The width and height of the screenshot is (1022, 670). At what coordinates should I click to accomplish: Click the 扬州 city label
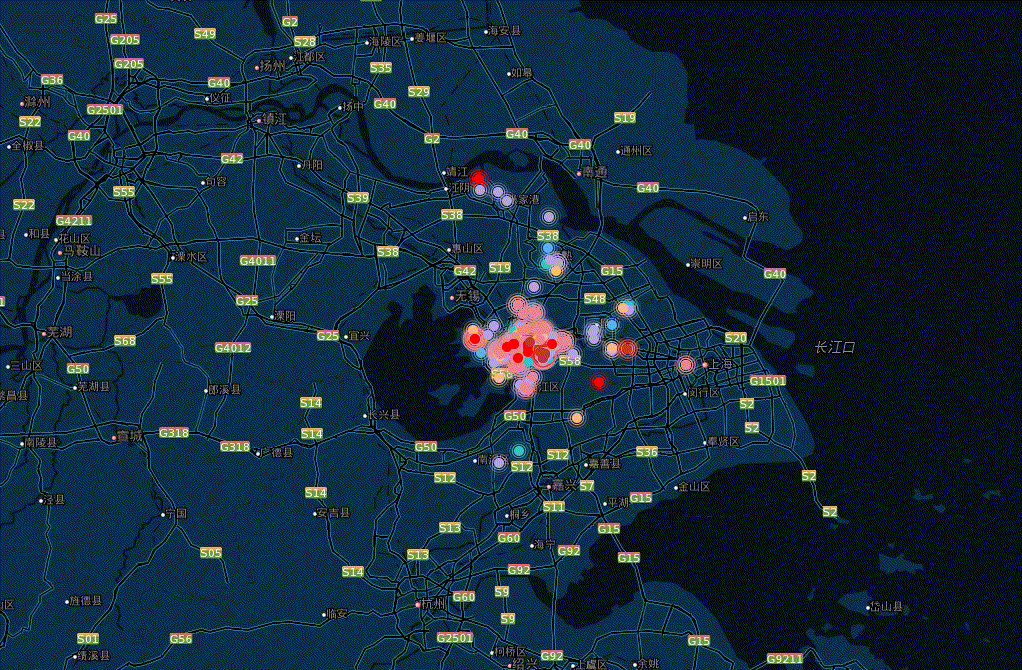point(272,66)
